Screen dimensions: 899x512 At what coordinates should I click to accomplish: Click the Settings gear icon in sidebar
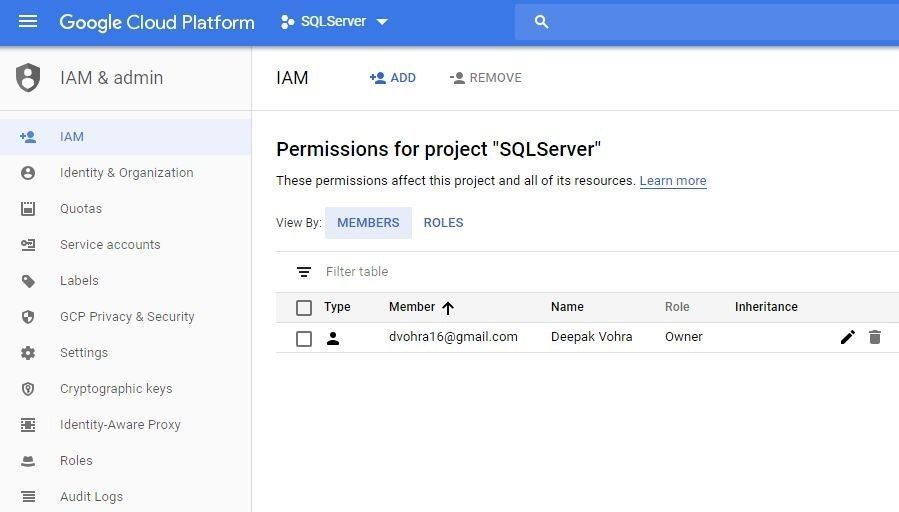tap(28, 353)
